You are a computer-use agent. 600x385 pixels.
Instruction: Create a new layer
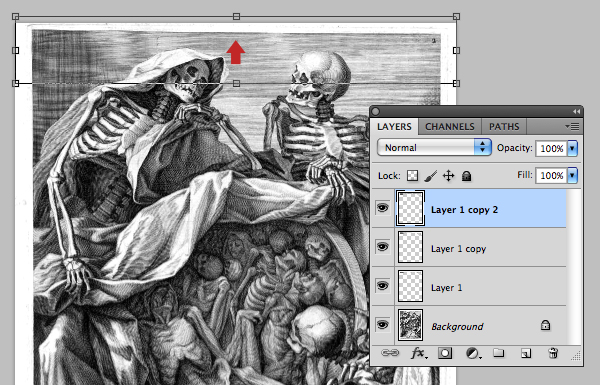(526, 353)
